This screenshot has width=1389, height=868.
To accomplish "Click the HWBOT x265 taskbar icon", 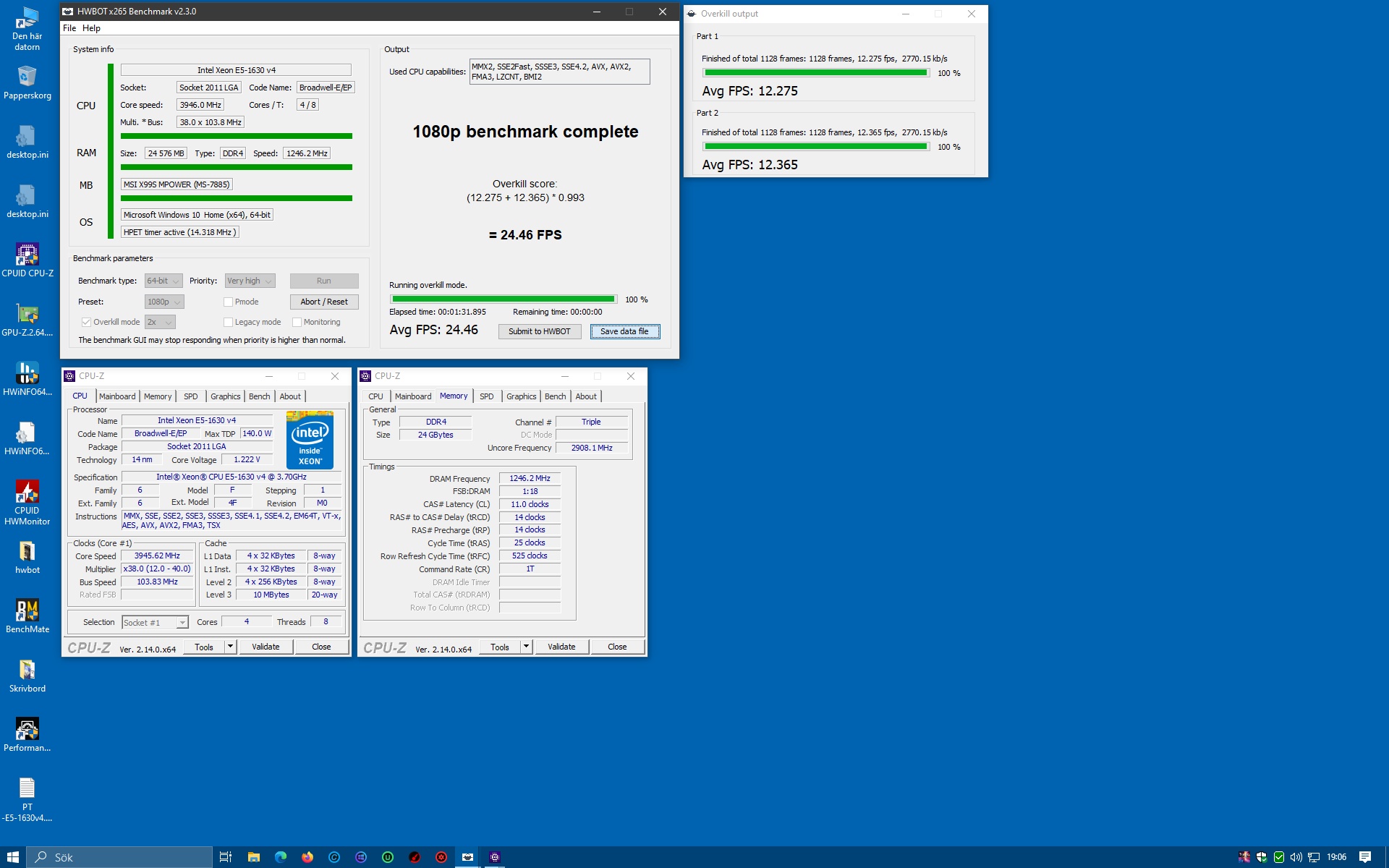I will point(468,857).
